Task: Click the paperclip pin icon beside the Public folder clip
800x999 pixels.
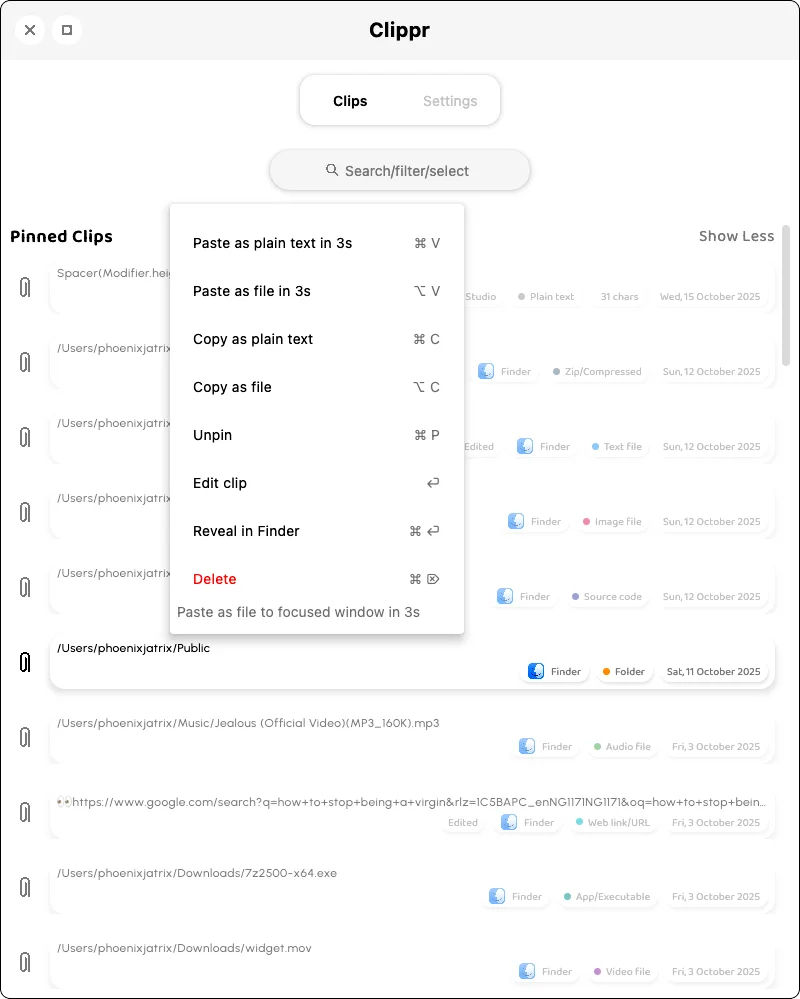Action: coord(25,662)
